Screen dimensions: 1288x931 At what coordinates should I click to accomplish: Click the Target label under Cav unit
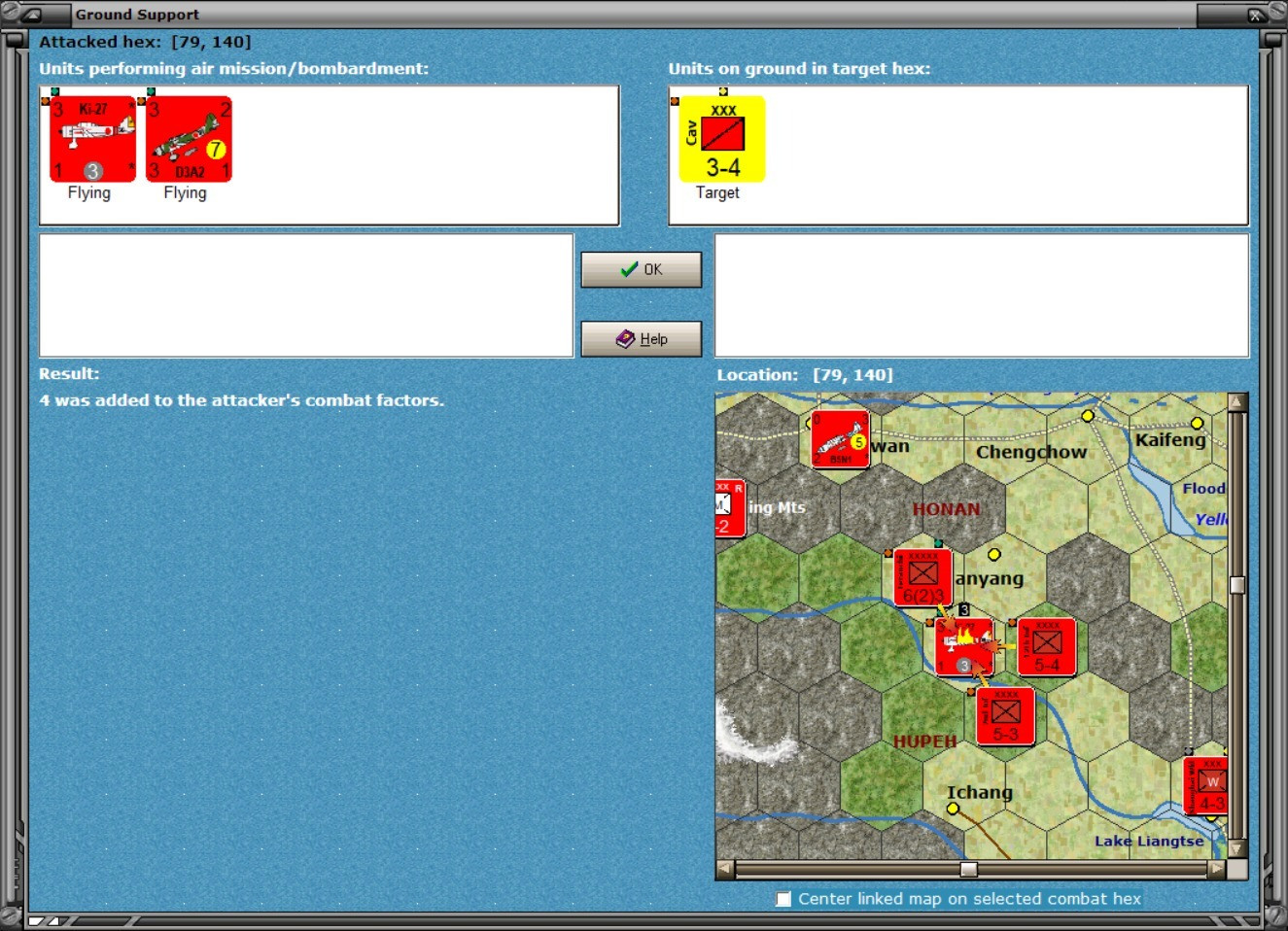click(717, 192)
